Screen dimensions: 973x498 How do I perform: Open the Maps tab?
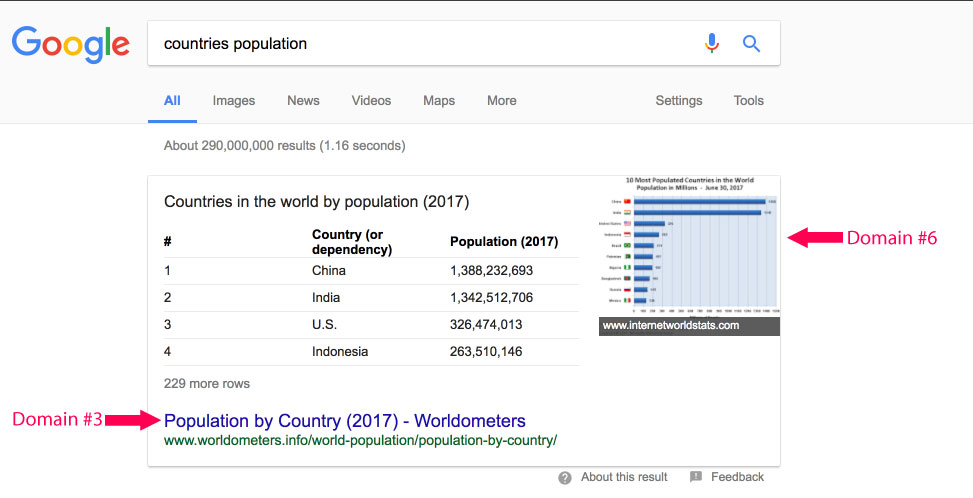tap(439, 100)
